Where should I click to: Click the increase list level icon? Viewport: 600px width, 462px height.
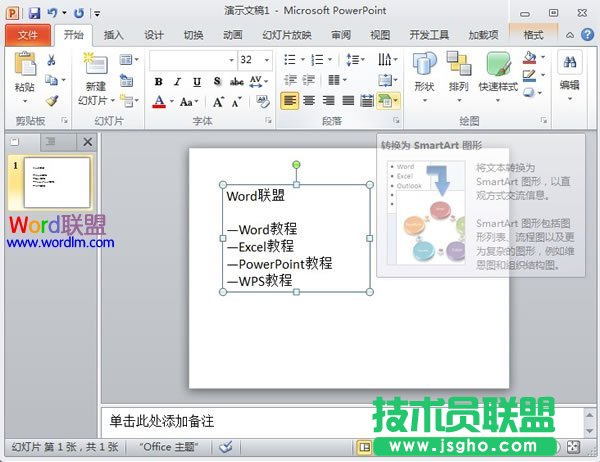(308, 80)
